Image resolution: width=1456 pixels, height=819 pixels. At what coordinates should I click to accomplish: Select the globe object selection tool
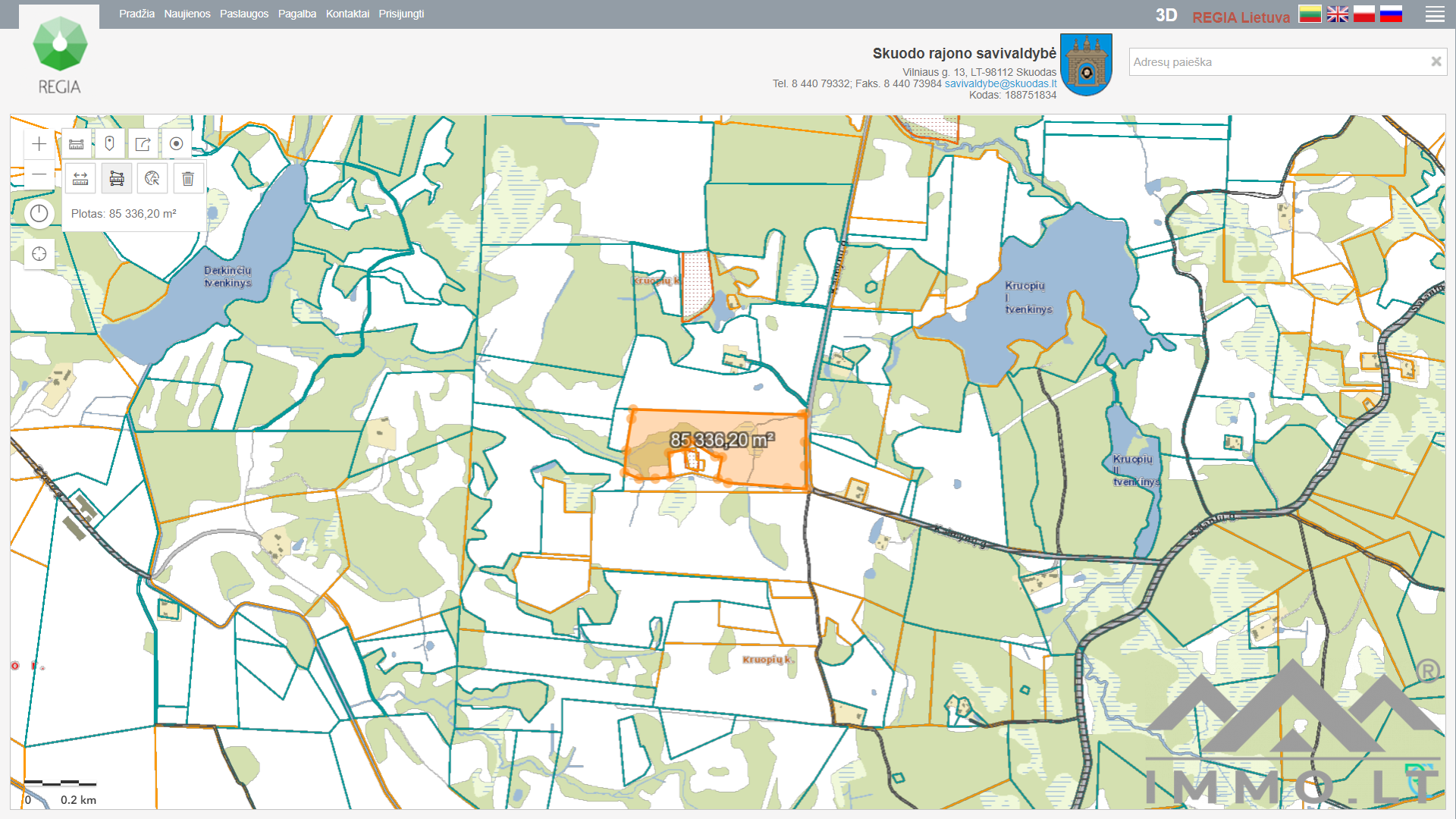point(152,178)
